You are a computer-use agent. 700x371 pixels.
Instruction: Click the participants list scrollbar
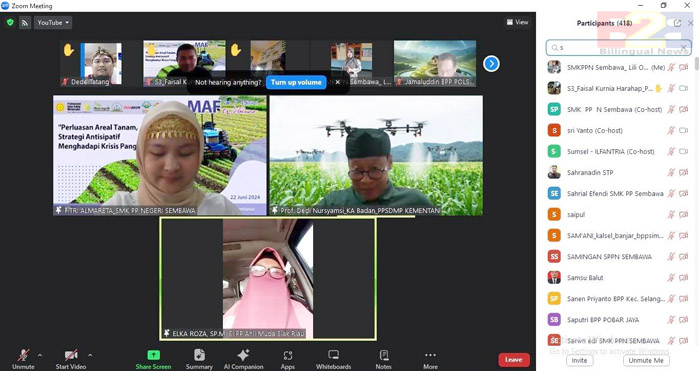tap(697, 64)
